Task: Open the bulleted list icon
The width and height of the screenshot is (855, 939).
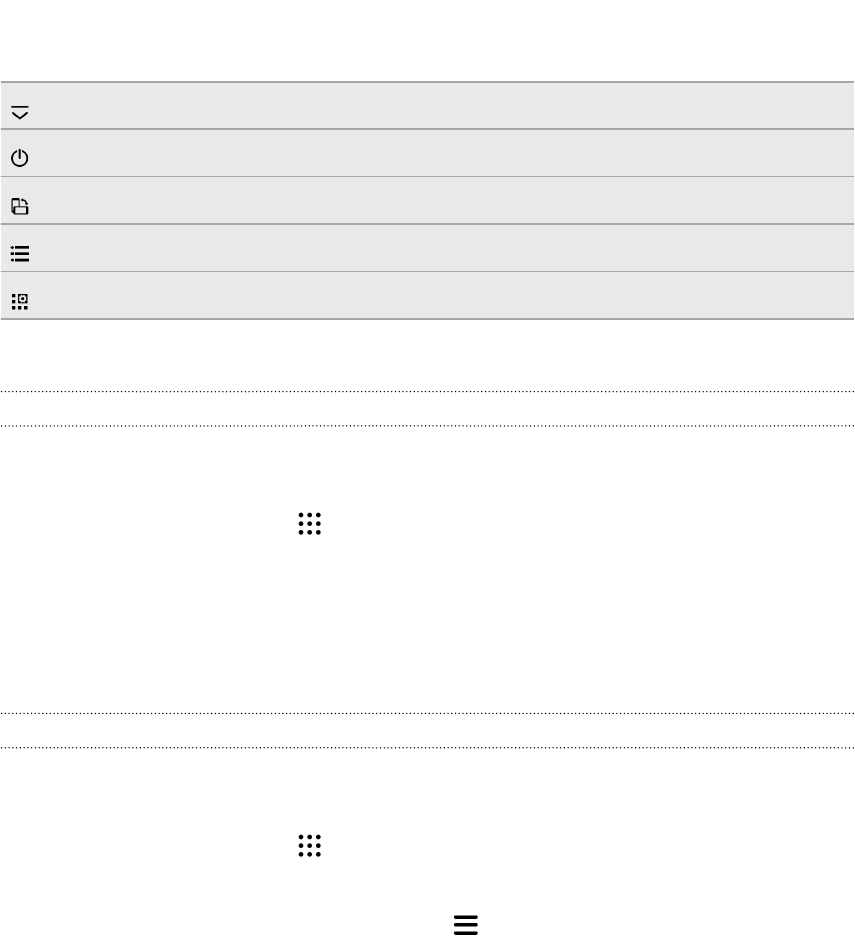Action: 20,254
